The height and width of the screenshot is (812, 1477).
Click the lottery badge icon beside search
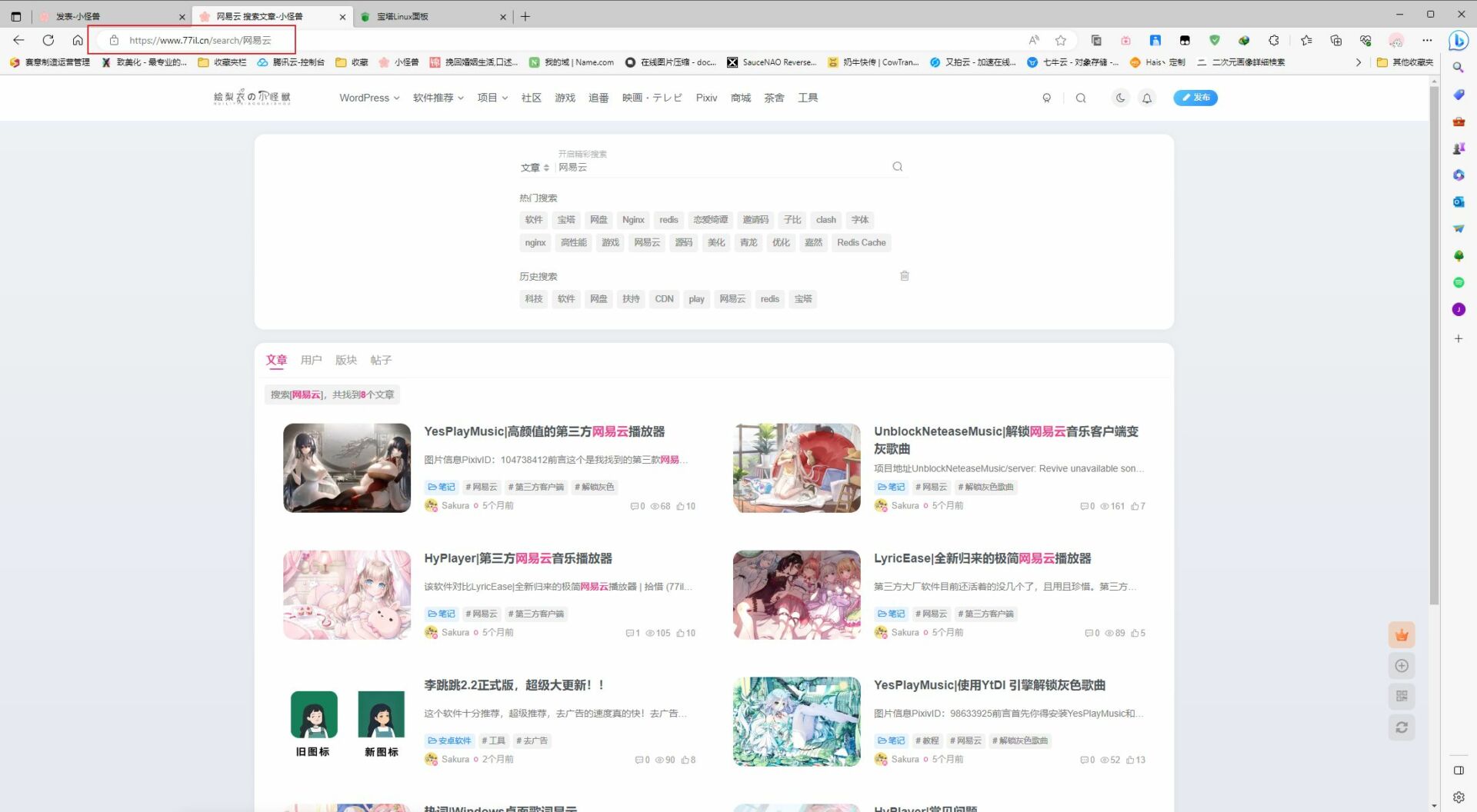(1047, 98)
